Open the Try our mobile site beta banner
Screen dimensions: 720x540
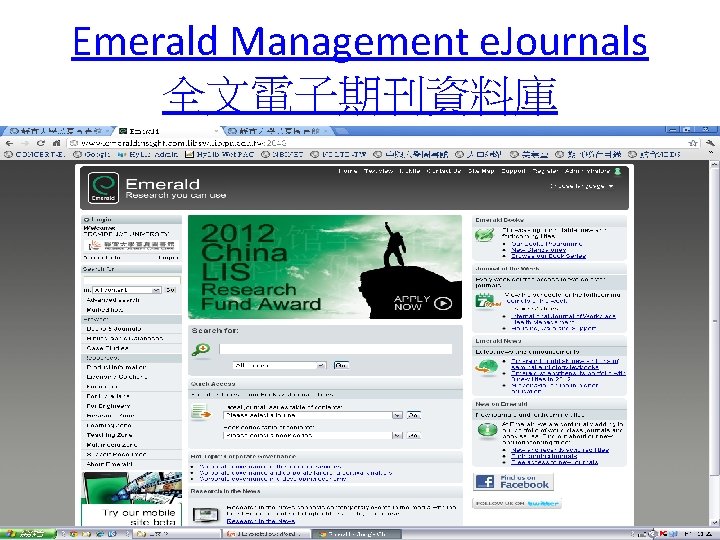(131, 499)
